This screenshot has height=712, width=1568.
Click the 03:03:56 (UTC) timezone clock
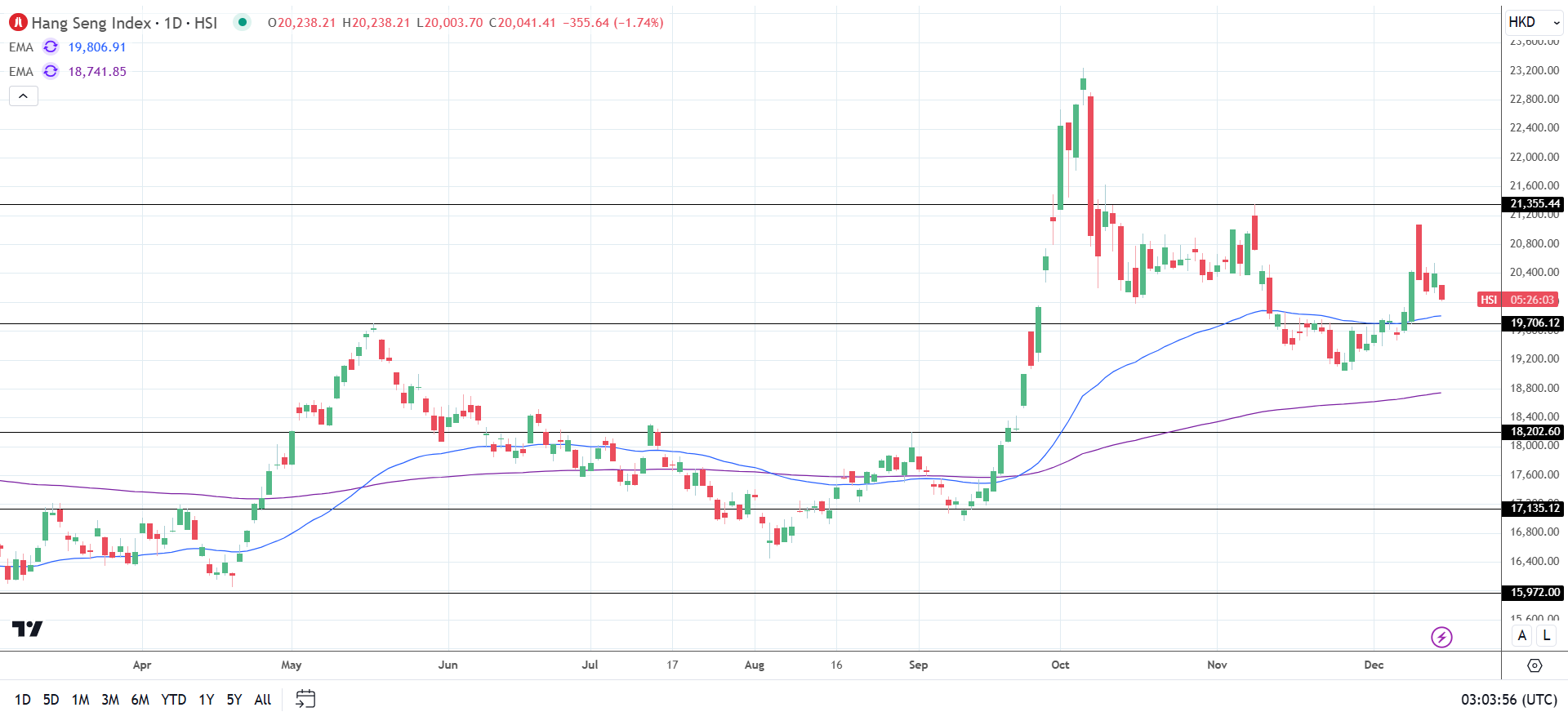[1509, 700]
